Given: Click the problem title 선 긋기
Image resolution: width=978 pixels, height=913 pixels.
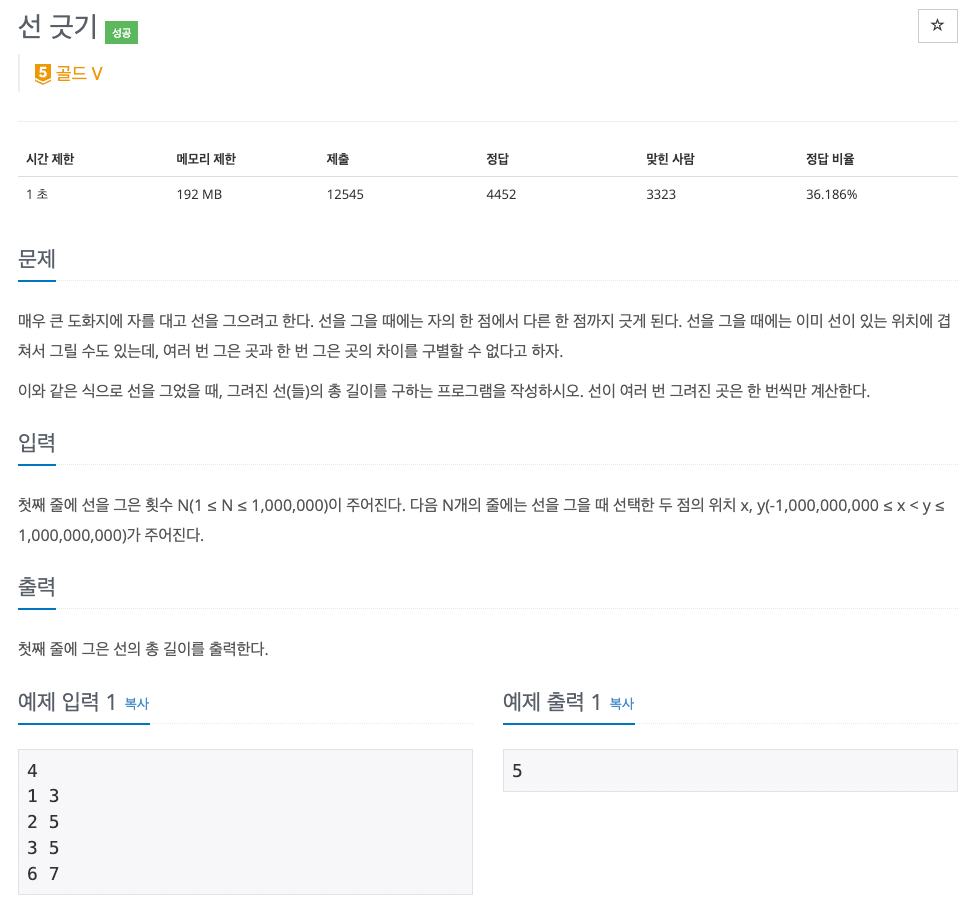Looking at the screenshot, I should point(57,28).
